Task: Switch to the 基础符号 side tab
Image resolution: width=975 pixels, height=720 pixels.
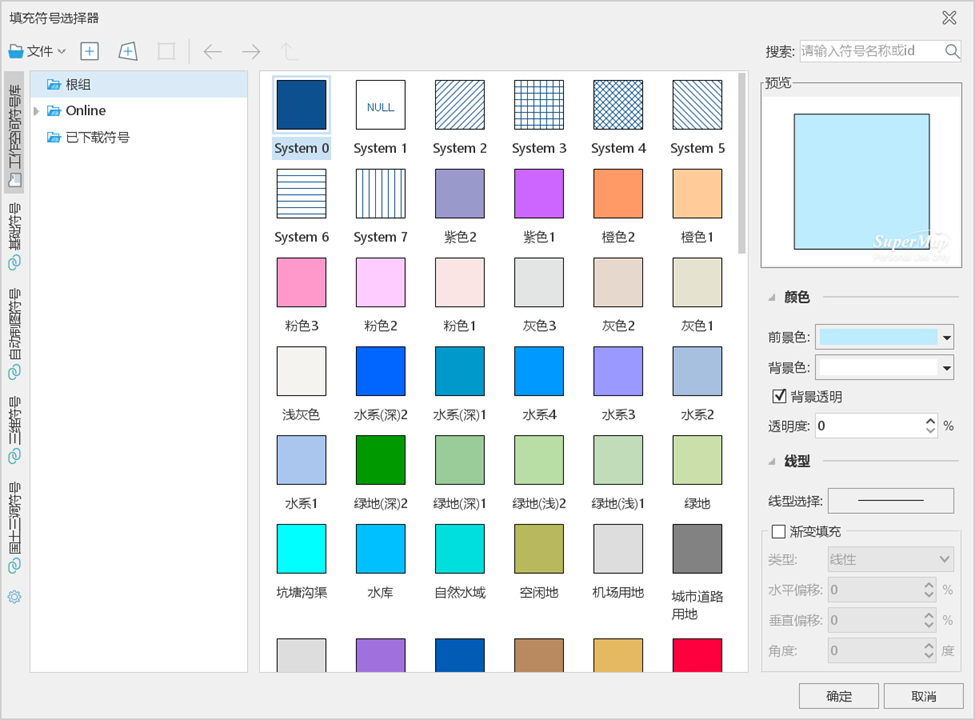Action: click(x=15, y=236)
